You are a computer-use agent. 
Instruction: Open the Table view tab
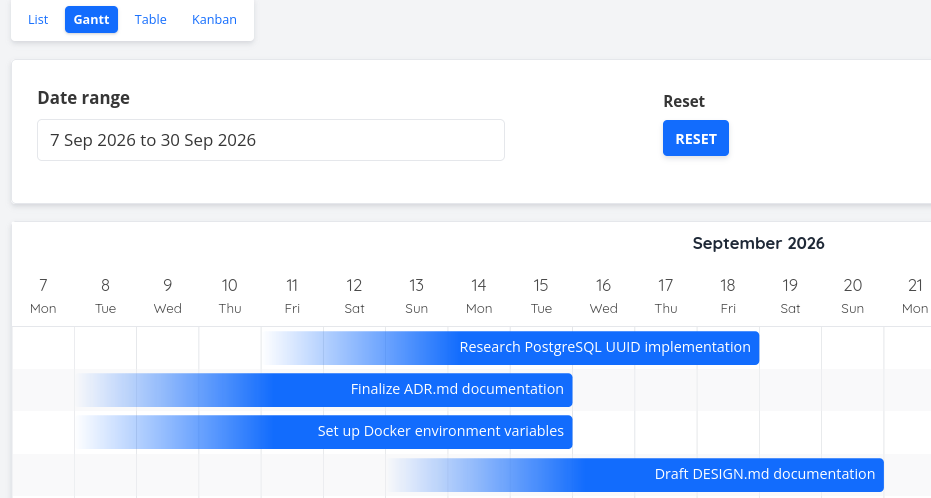[150, 20]
